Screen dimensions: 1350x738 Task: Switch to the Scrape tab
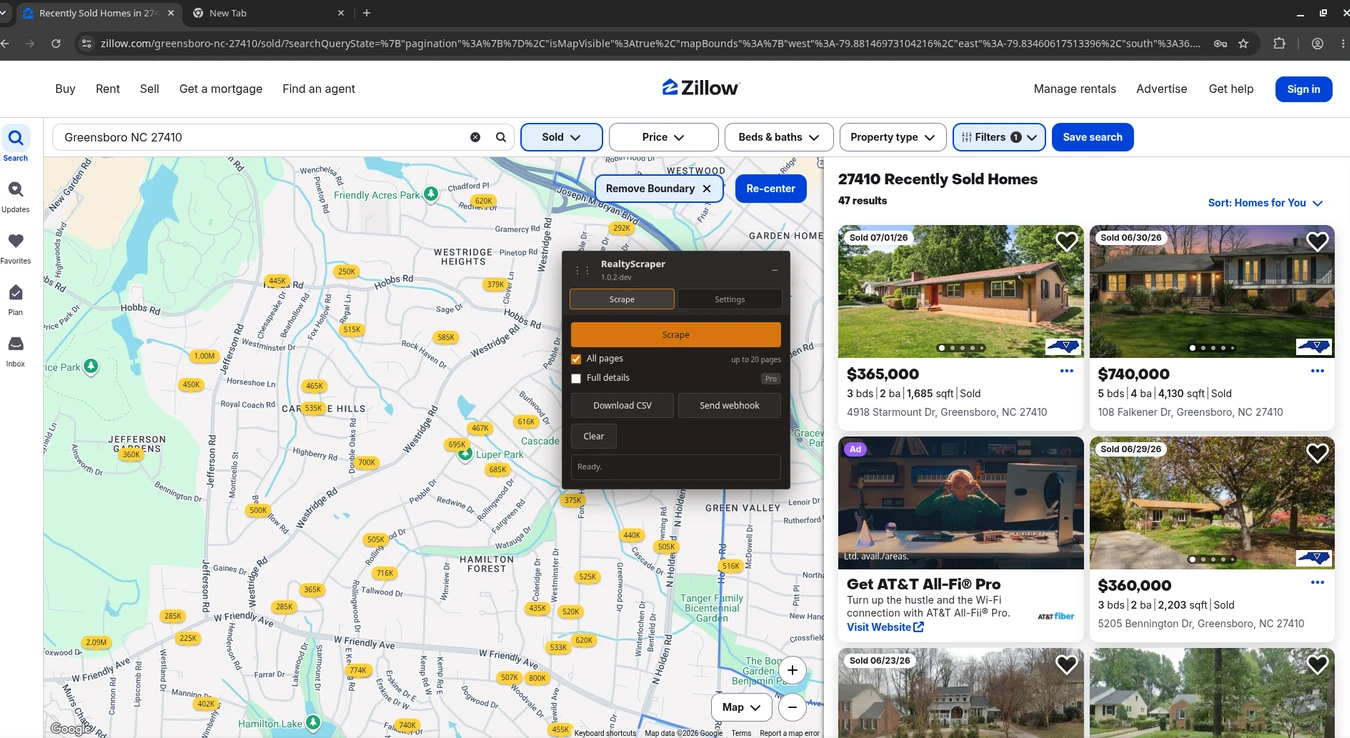pyautogui.click(x=622, y=299)
